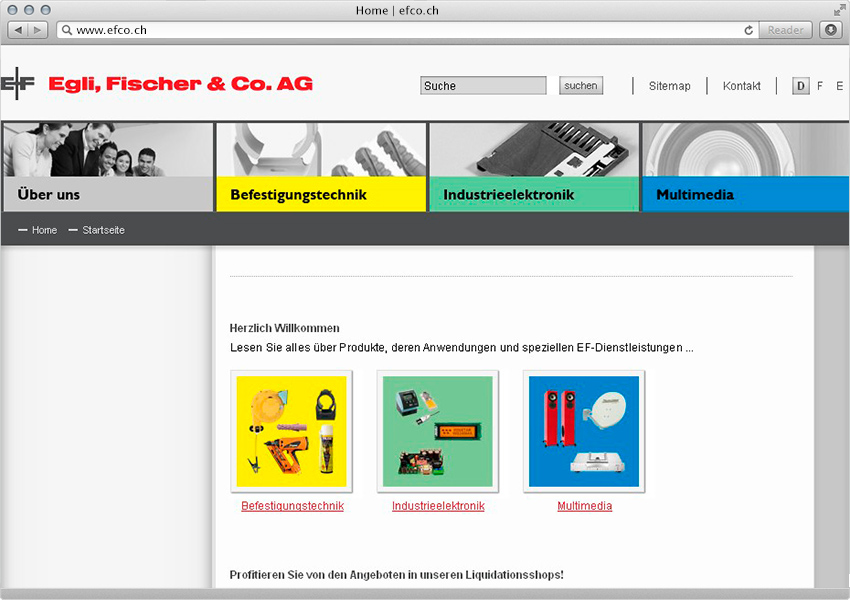The height and width of the screenshot is (600, 850).
Task: Open the Über uns navigation tab
Action: point(108,194)
